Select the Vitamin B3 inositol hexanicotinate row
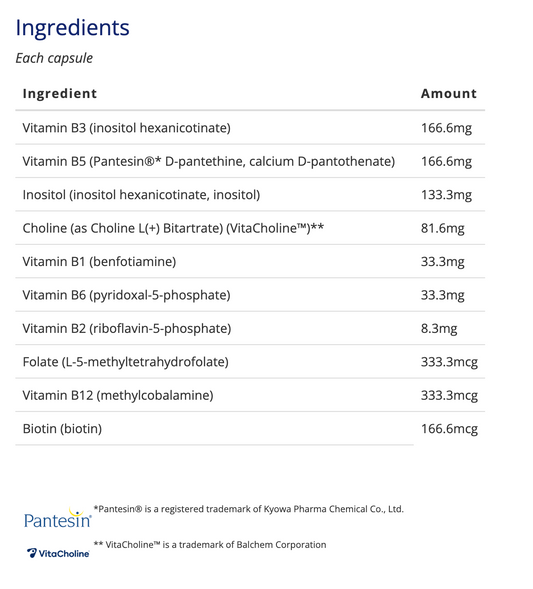Viewport: 533px width, 589px height. (x=250, y=128)
